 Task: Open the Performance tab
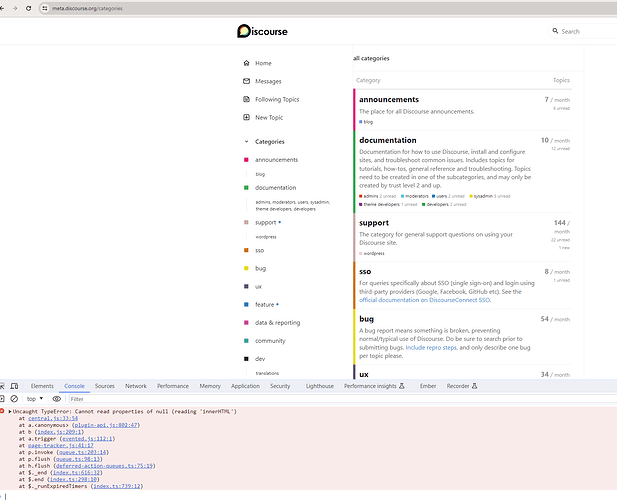[x=173, y=386]
